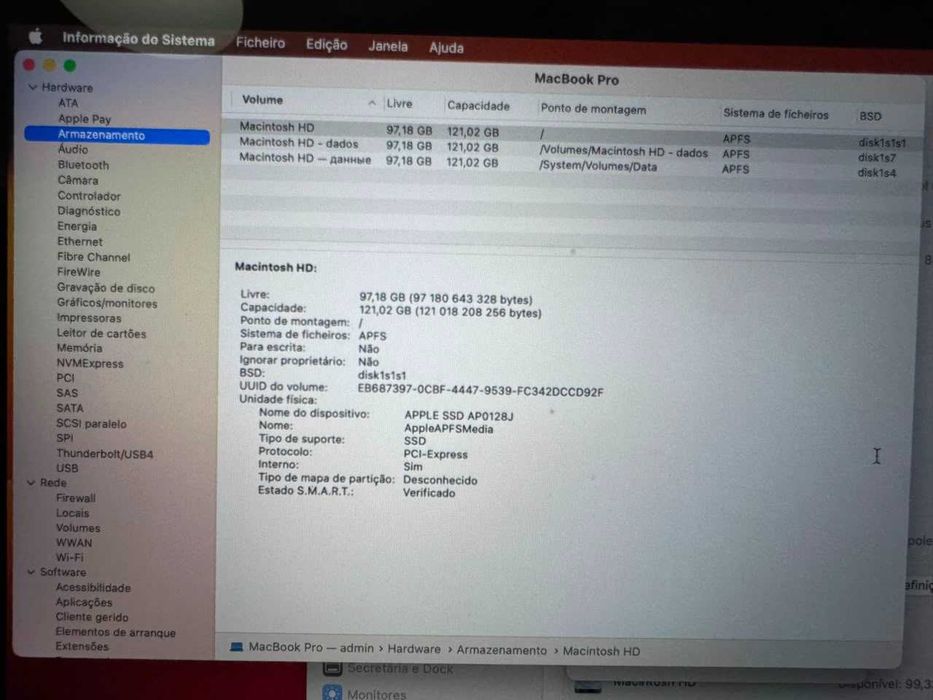933x700 pixels.
Task: Select SAS in the sidebar
Action: coord(67,393)
